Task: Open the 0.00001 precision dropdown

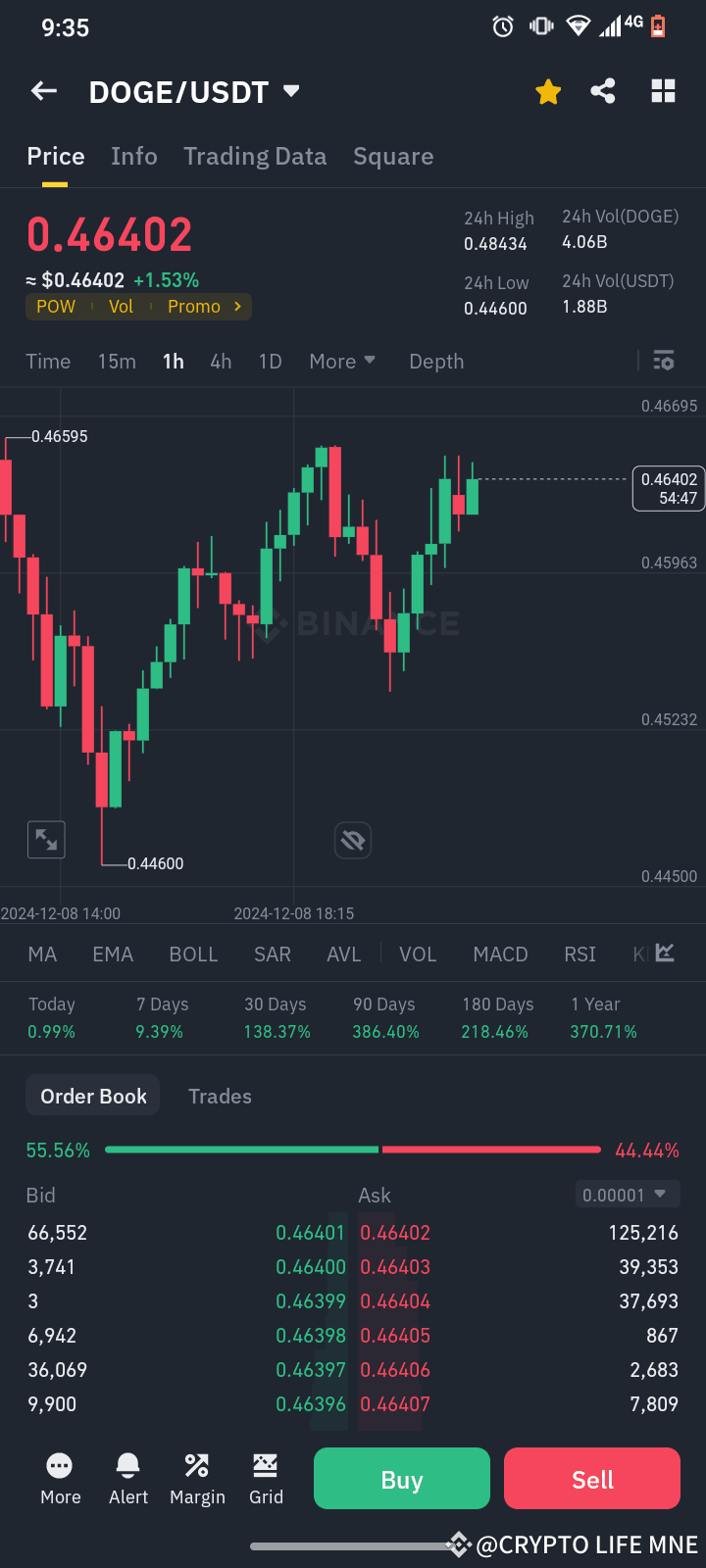Action: click(x=627, y=1195)
